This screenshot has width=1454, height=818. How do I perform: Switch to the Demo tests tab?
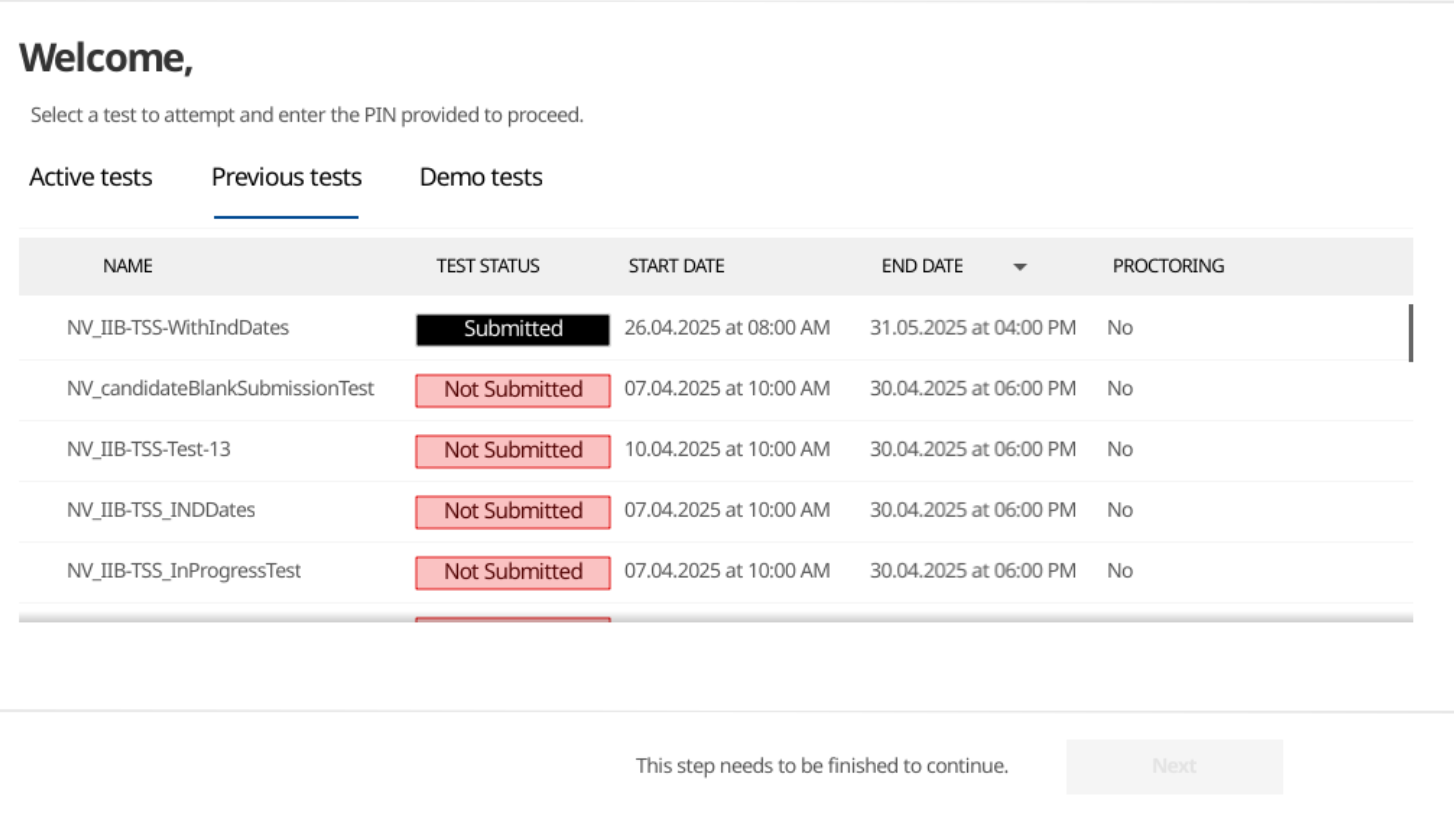point(481,177)
